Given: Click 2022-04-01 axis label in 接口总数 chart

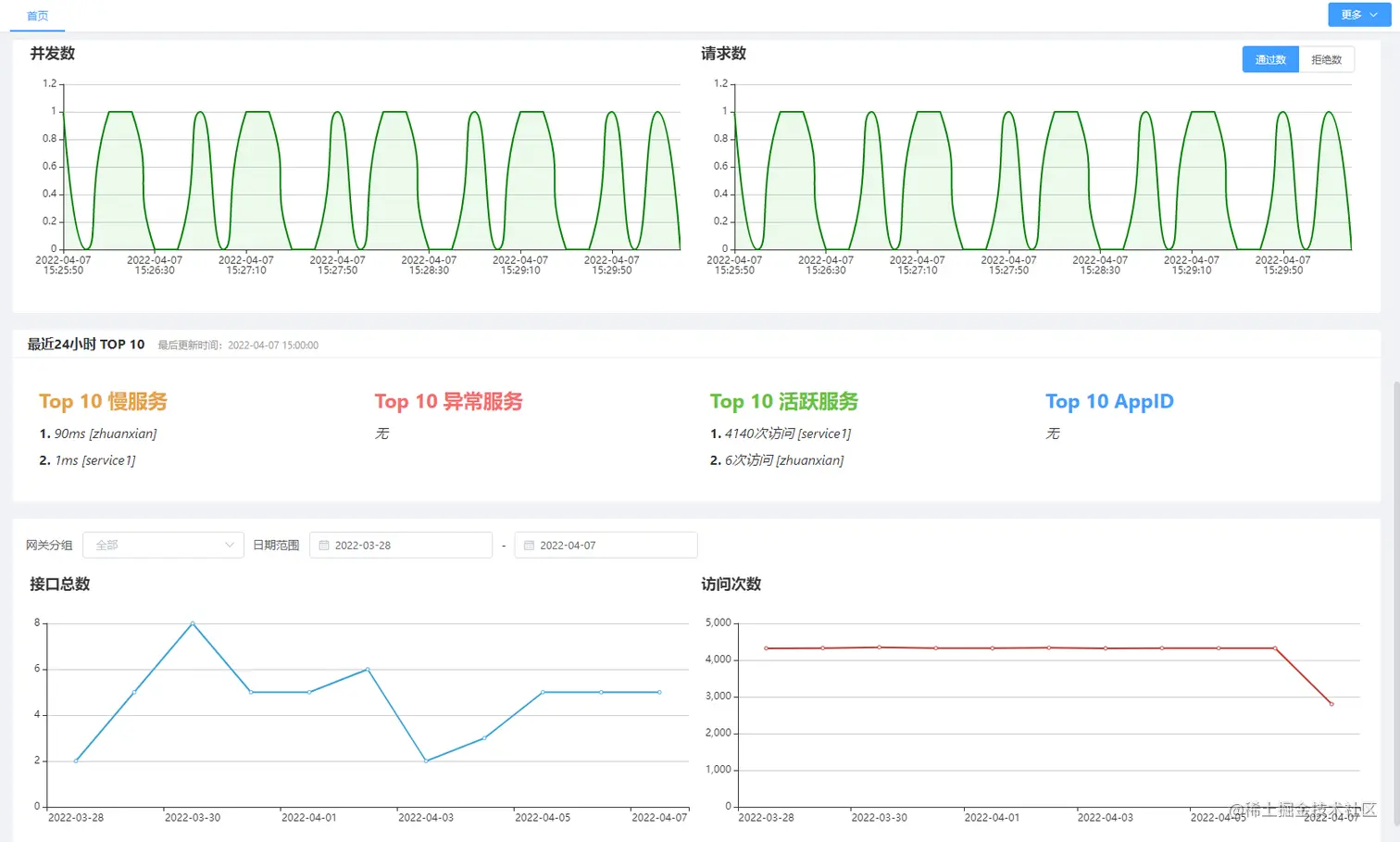Looking at the screenshot, I should (309, 818).
